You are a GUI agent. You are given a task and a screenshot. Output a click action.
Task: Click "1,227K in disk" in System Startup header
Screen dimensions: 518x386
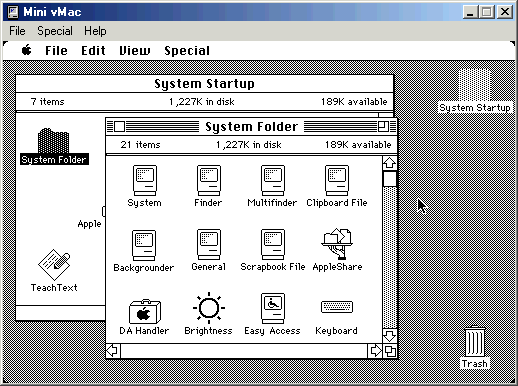point(202,102)
